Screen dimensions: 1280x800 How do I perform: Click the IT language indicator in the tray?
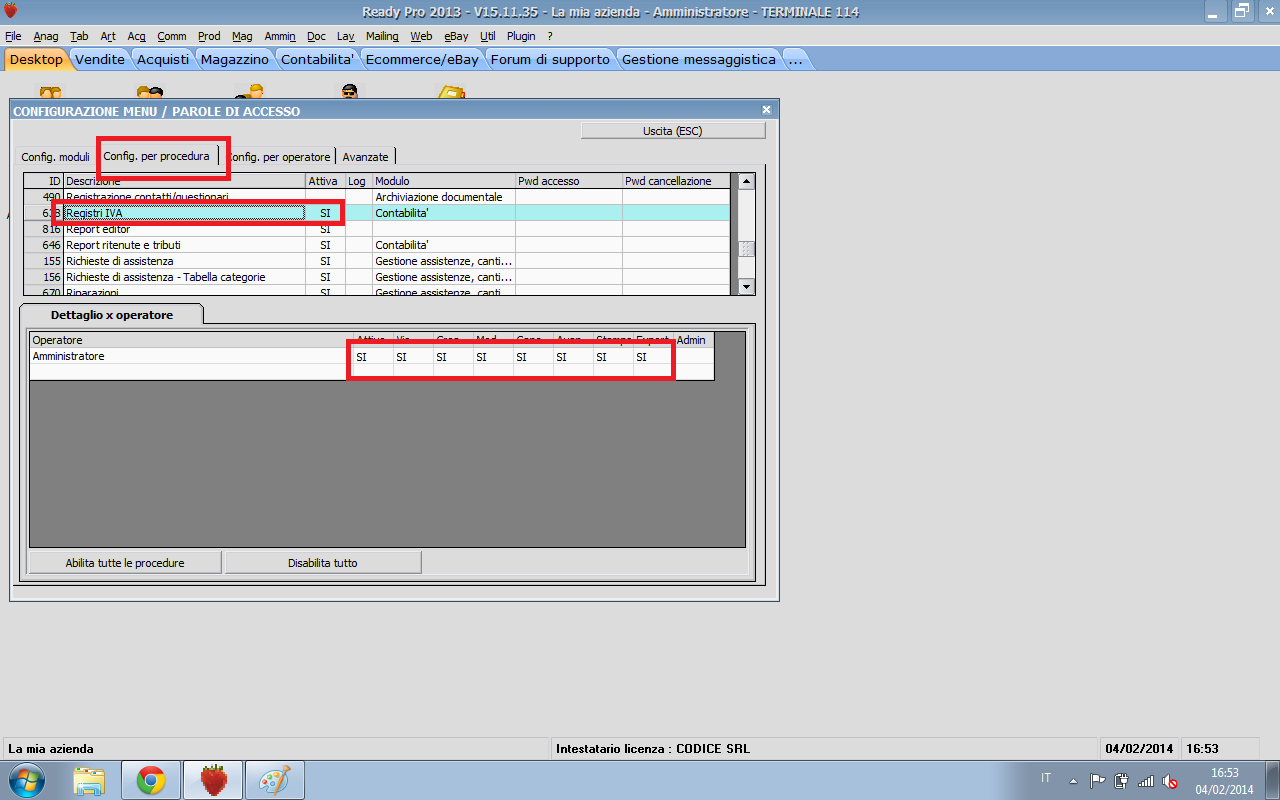[x=1046, y=778]
